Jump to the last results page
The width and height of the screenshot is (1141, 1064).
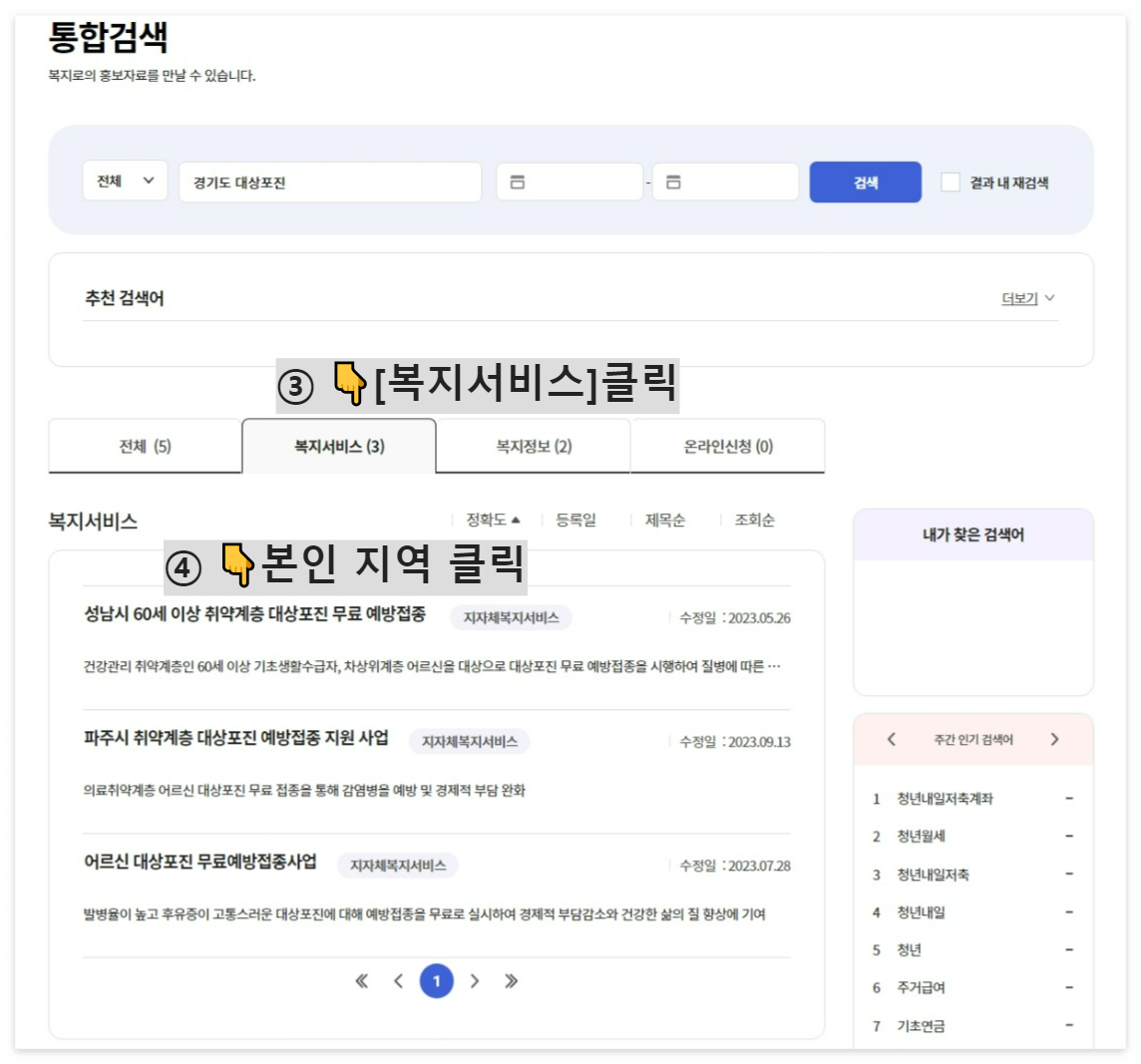[x=511, y=980]
